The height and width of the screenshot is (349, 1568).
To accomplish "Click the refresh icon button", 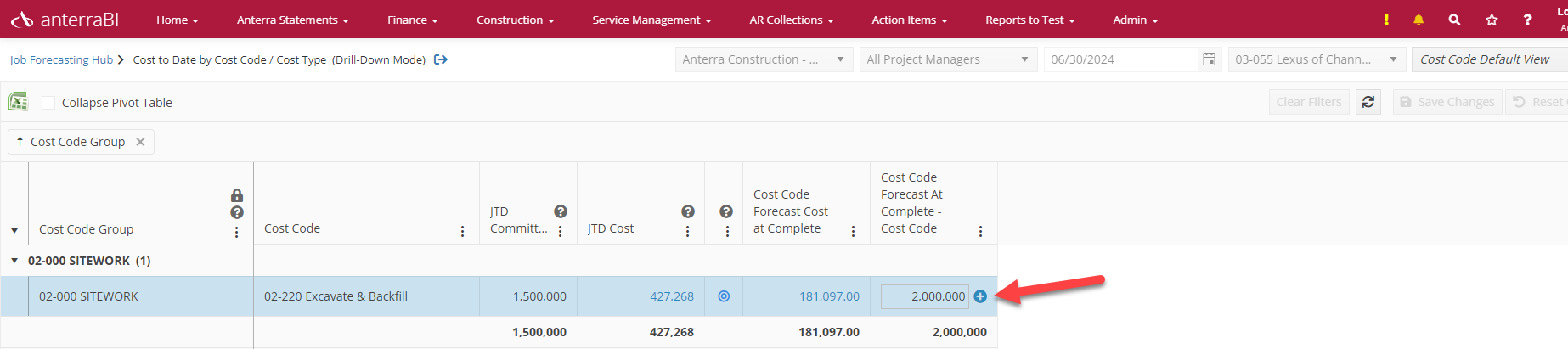I will (1368, 102).
